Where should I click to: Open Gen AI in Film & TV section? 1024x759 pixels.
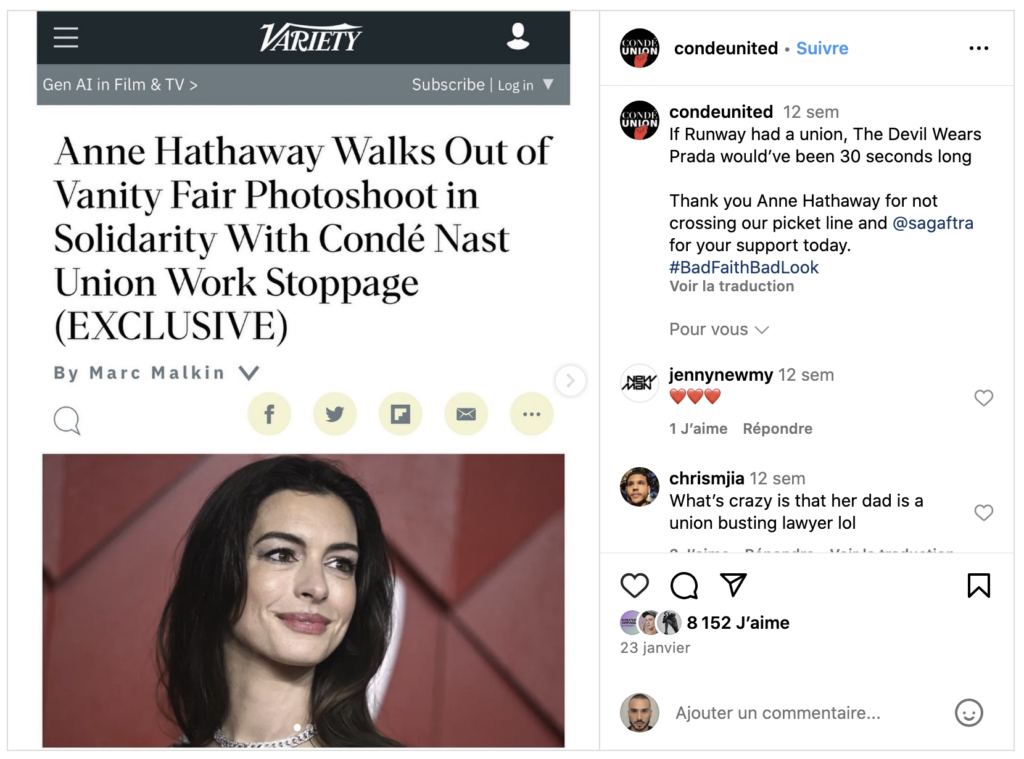[x=120, y=85]
